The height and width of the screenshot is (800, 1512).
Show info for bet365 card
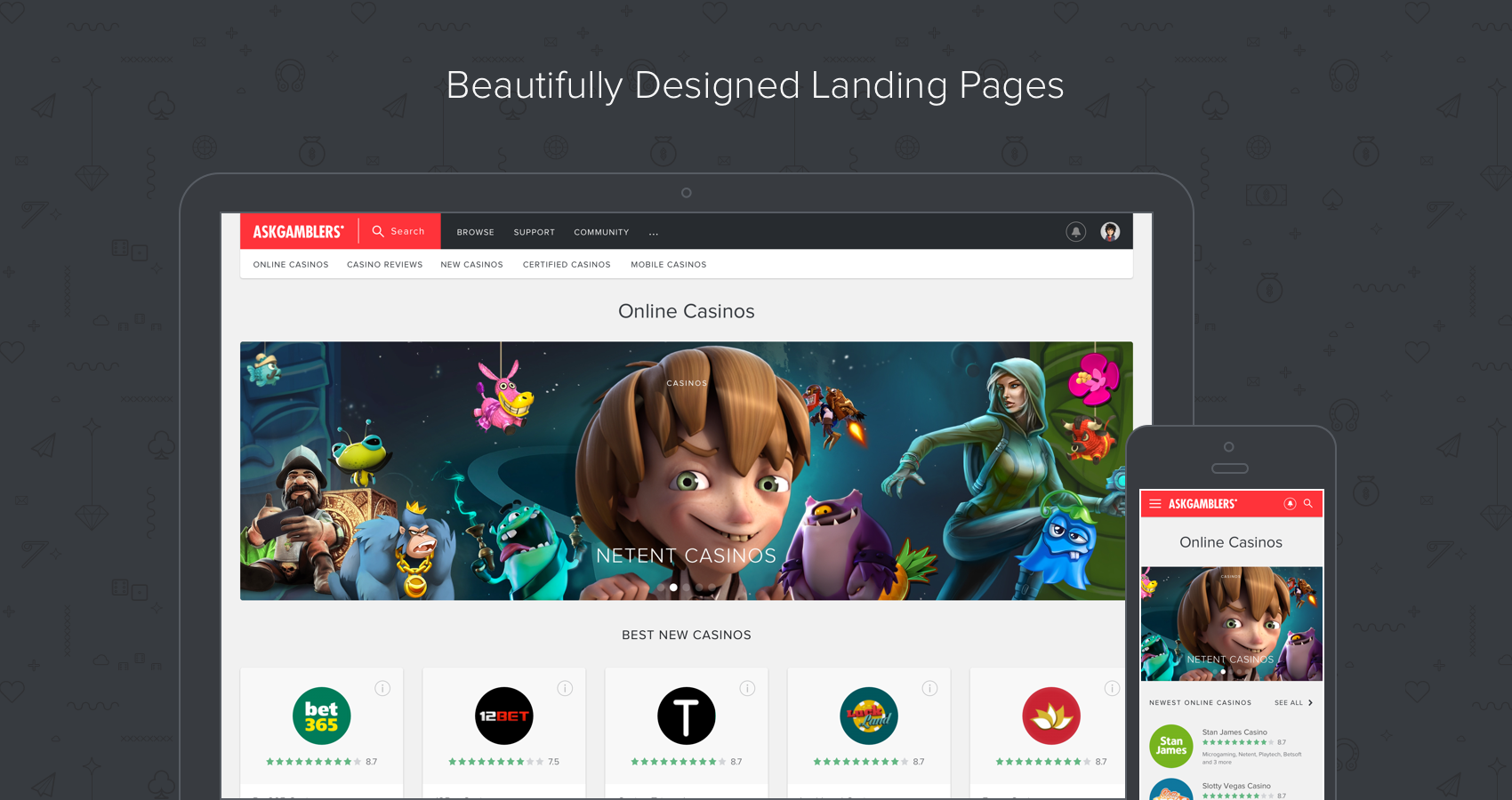point(382,688)
